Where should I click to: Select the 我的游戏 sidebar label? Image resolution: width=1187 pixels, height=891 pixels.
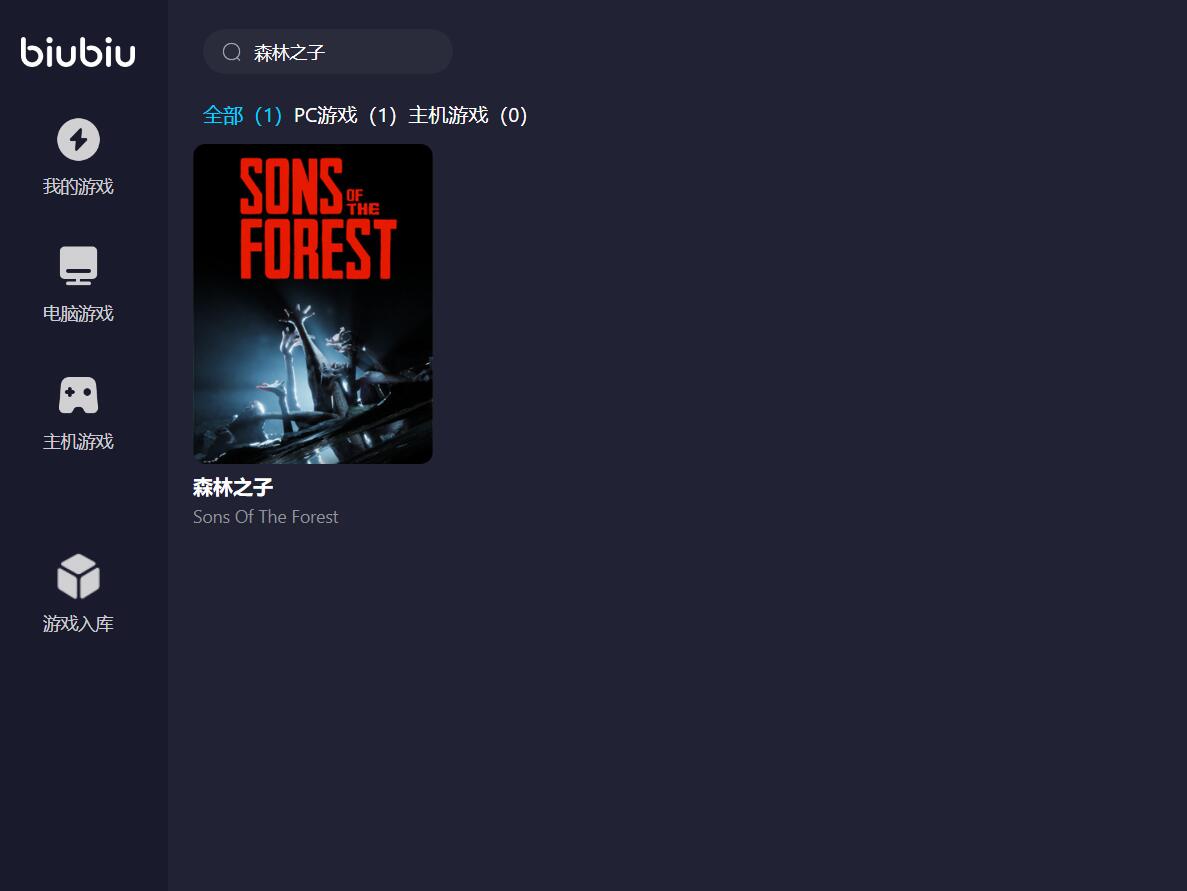[x=78, y=186]
